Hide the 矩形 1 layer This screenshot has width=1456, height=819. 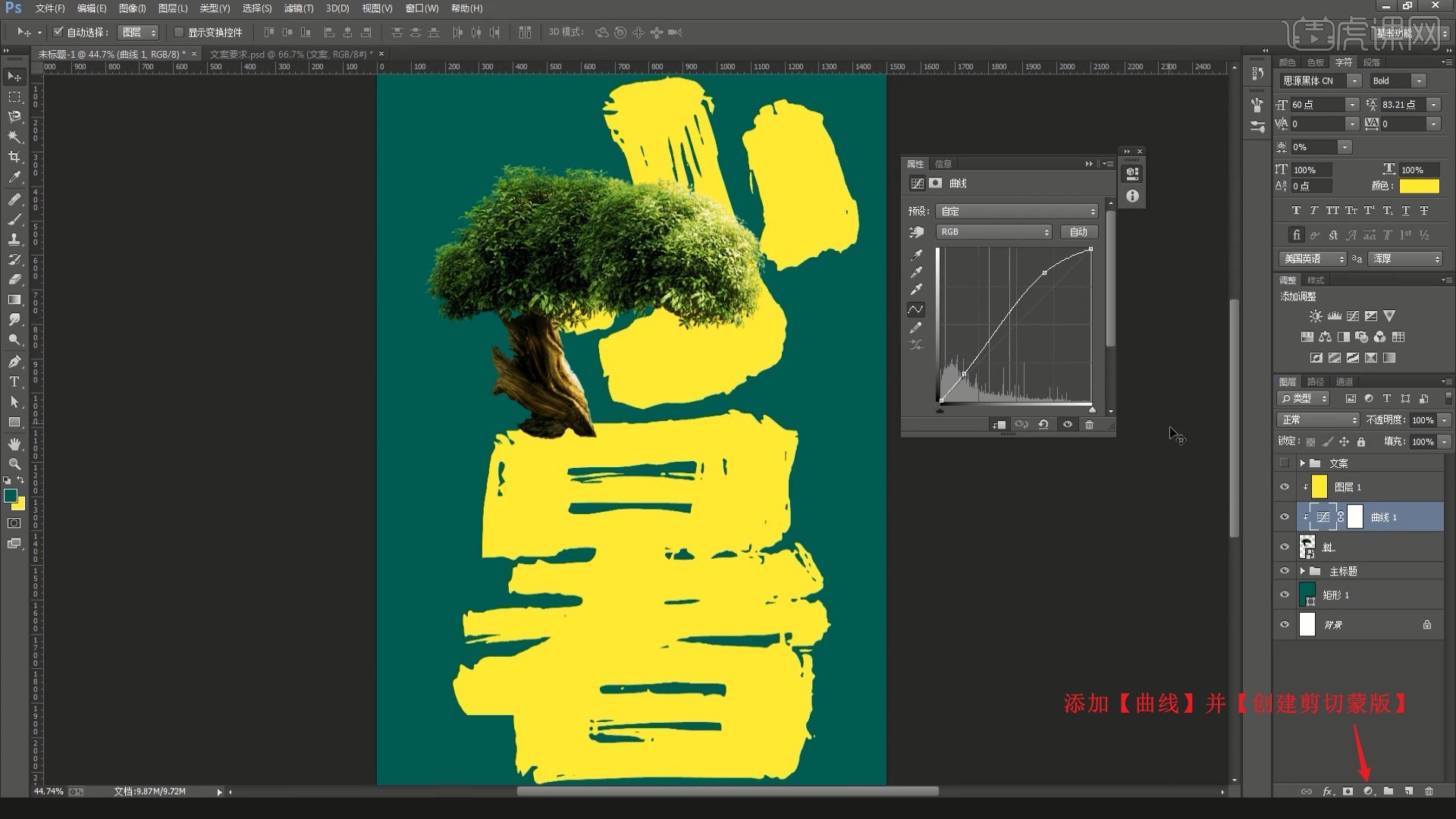1284,595
